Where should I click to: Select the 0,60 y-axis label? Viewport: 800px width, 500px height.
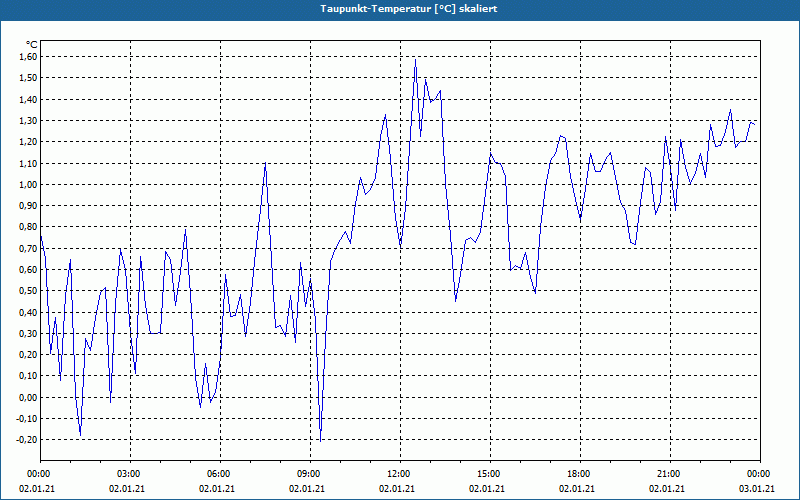(x=28, y=269)
